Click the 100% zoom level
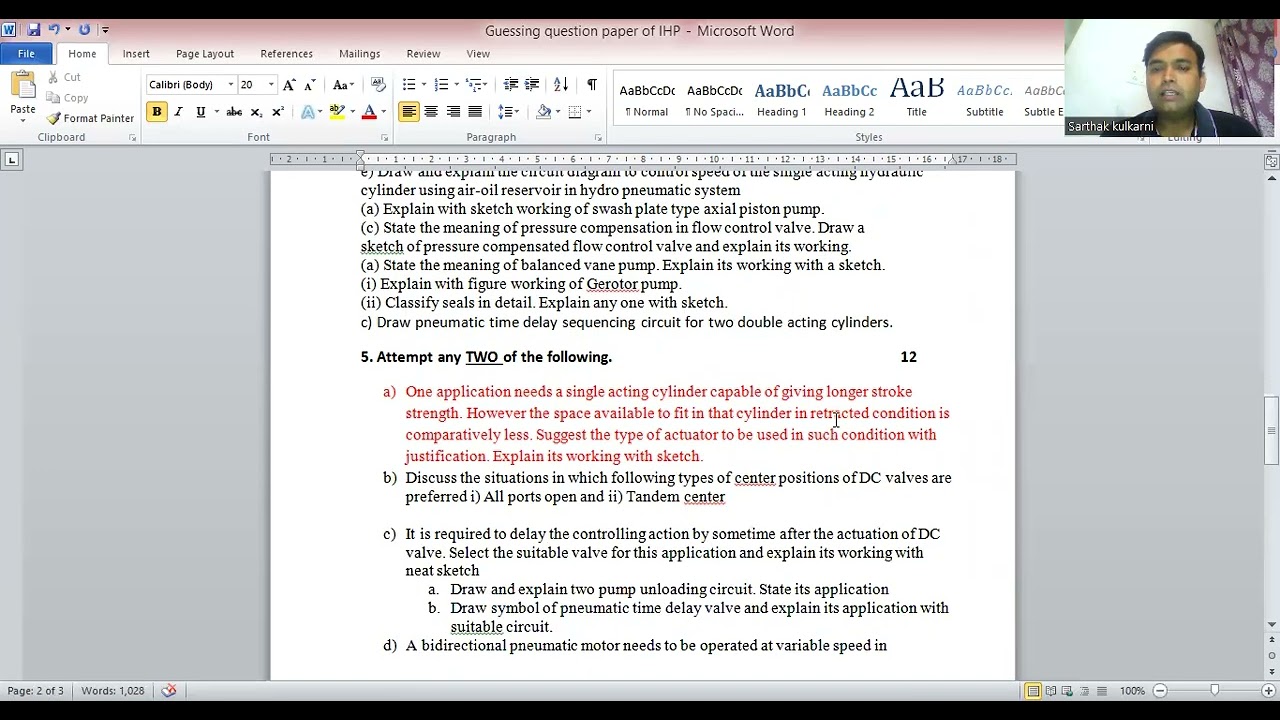 point(1132,691)
